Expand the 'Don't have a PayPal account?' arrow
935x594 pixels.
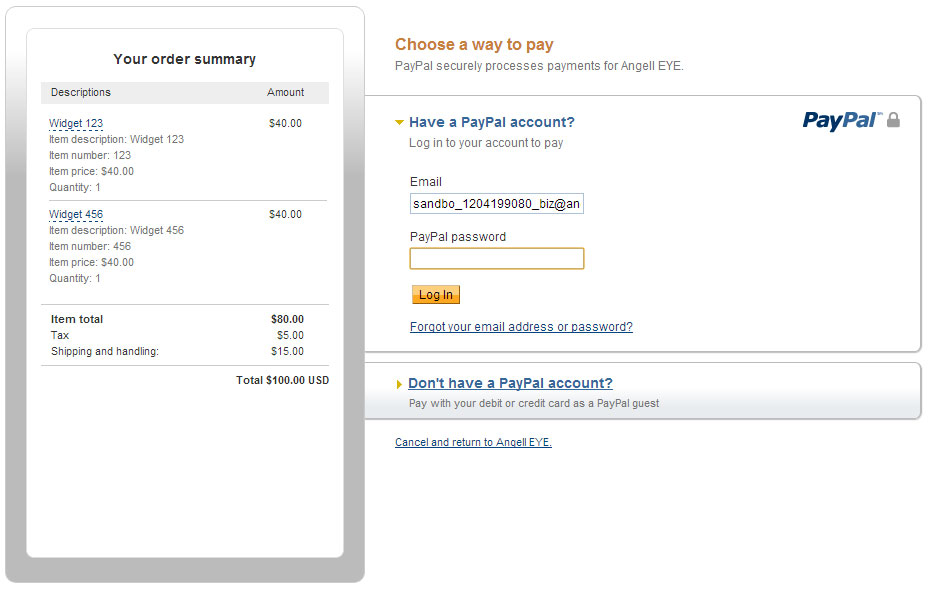pos(399,384)
